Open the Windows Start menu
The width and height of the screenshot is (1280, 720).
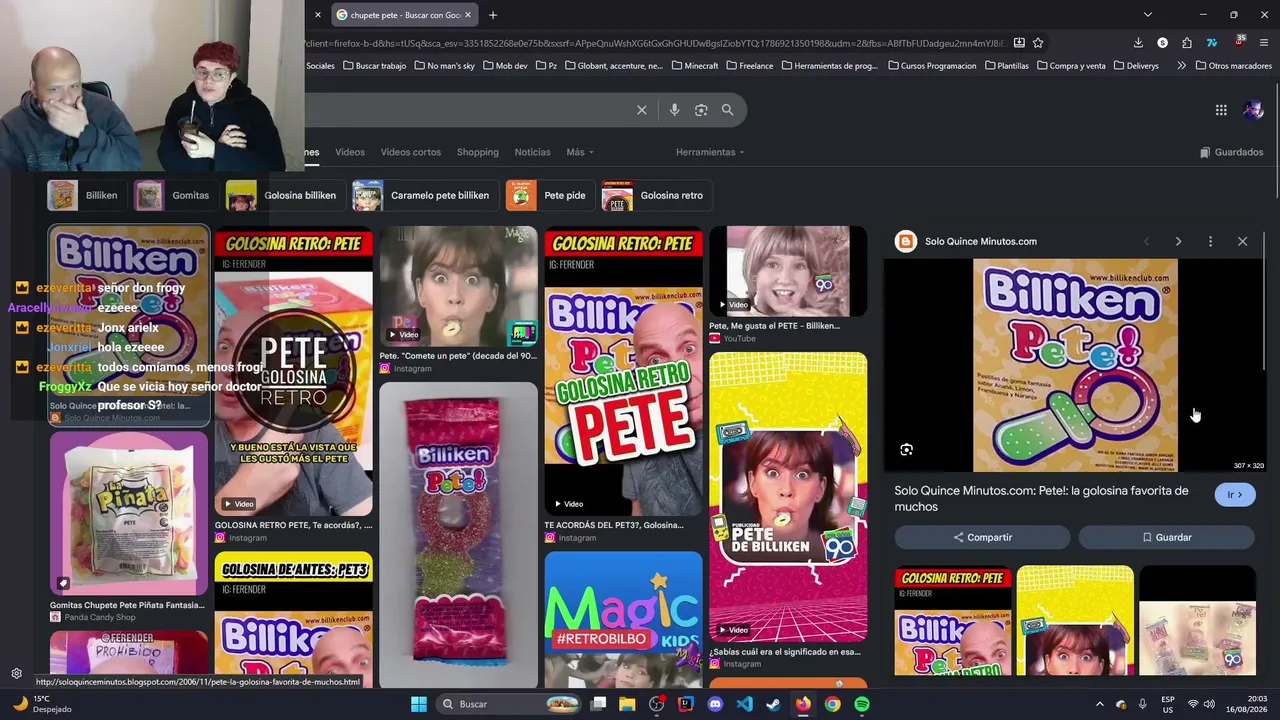419,704
